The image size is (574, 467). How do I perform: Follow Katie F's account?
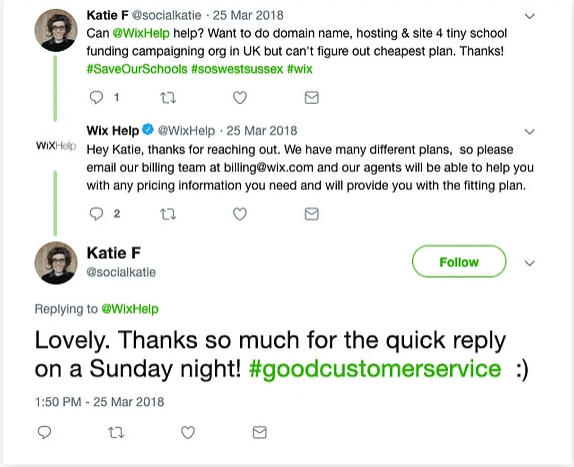tap(459, 262)
